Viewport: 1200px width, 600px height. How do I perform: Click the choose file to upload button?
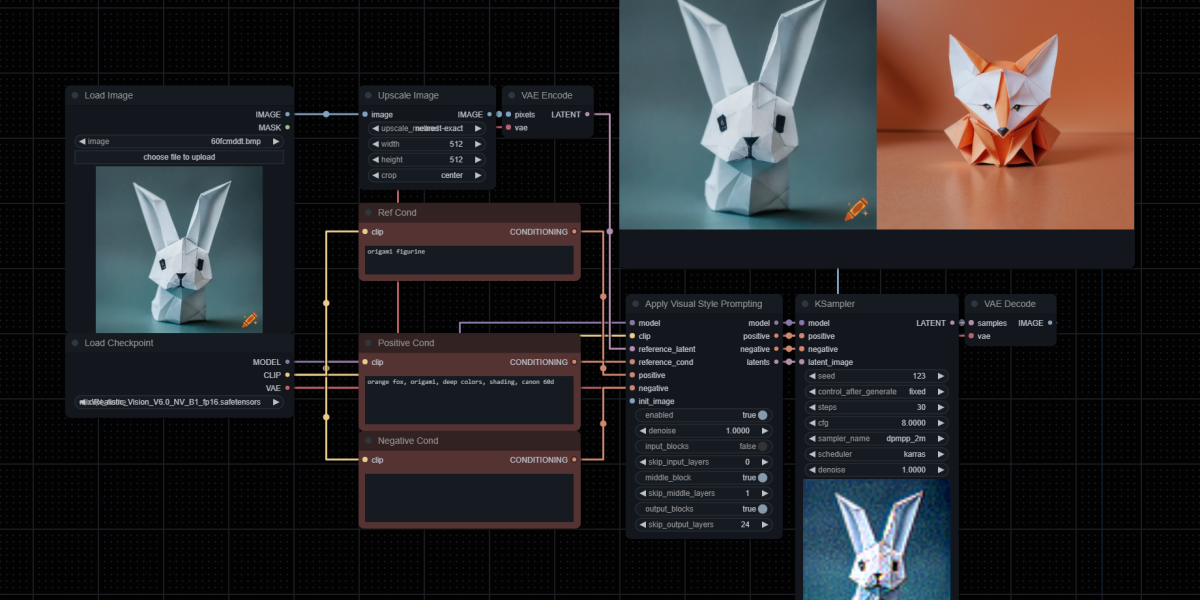179,157
